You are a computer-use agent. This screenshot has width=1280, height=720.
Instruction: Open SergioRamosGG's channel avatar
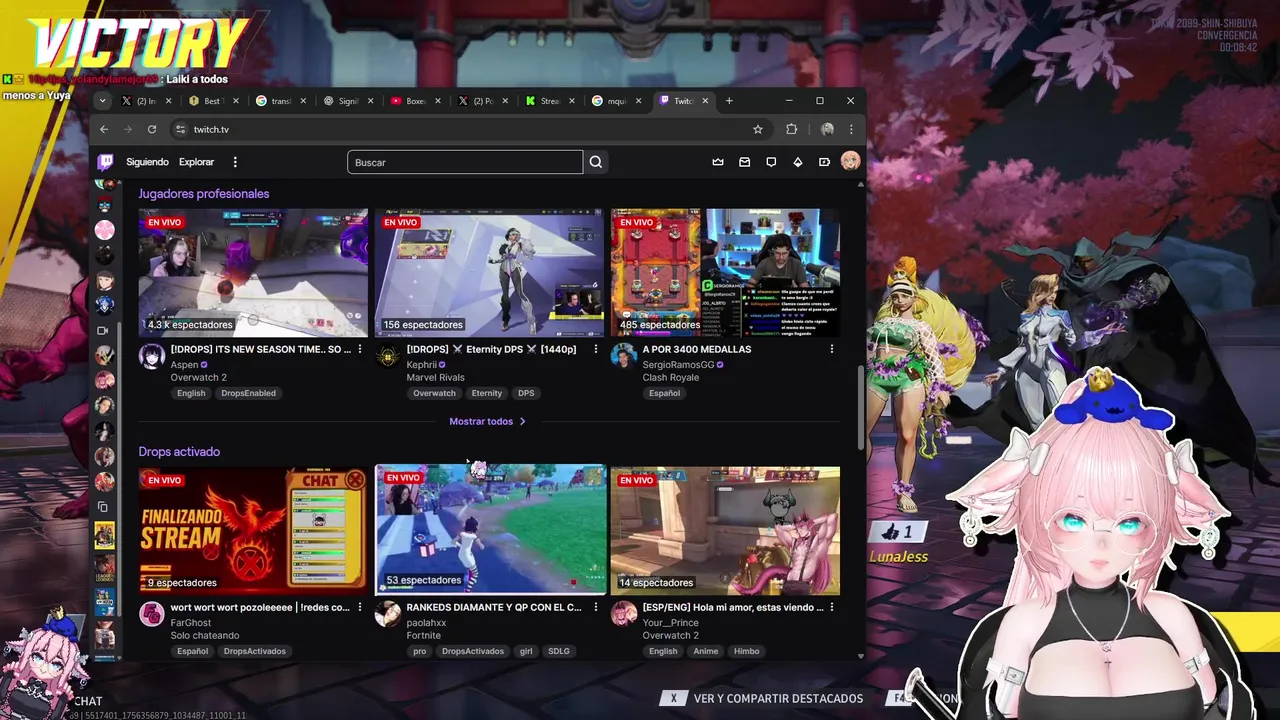pos(624,357)
